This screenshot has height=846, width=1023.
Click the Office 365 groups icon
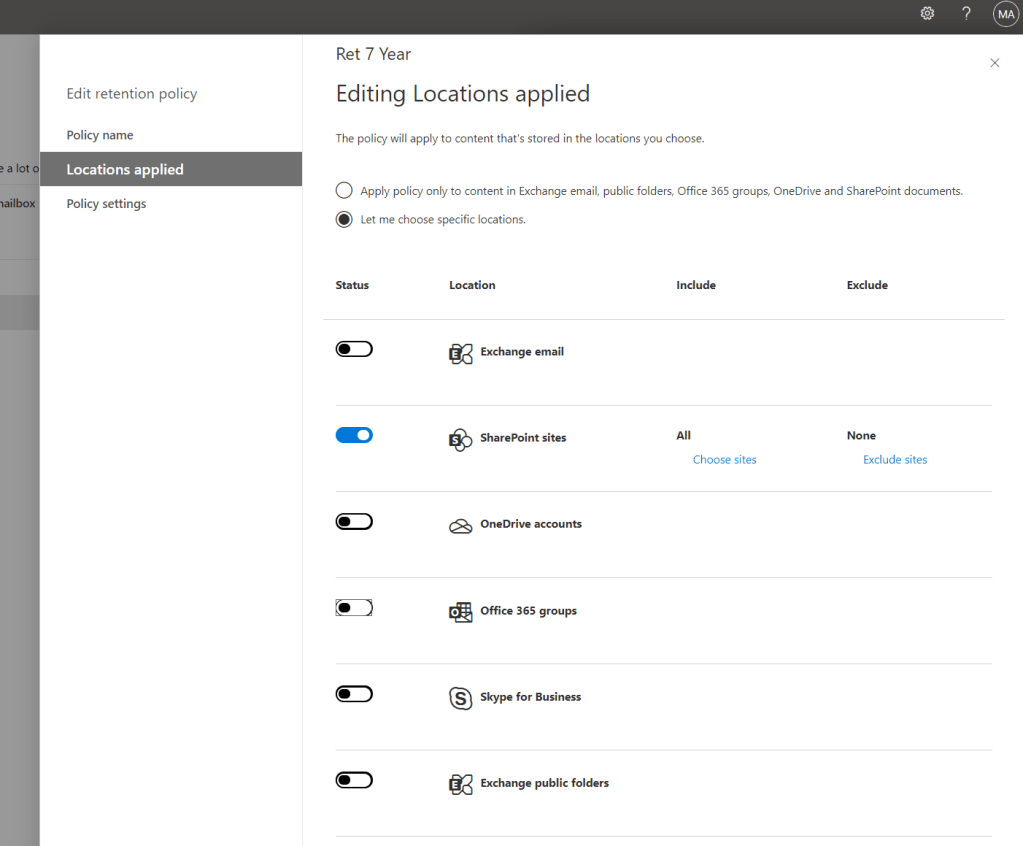pos(460,612)
